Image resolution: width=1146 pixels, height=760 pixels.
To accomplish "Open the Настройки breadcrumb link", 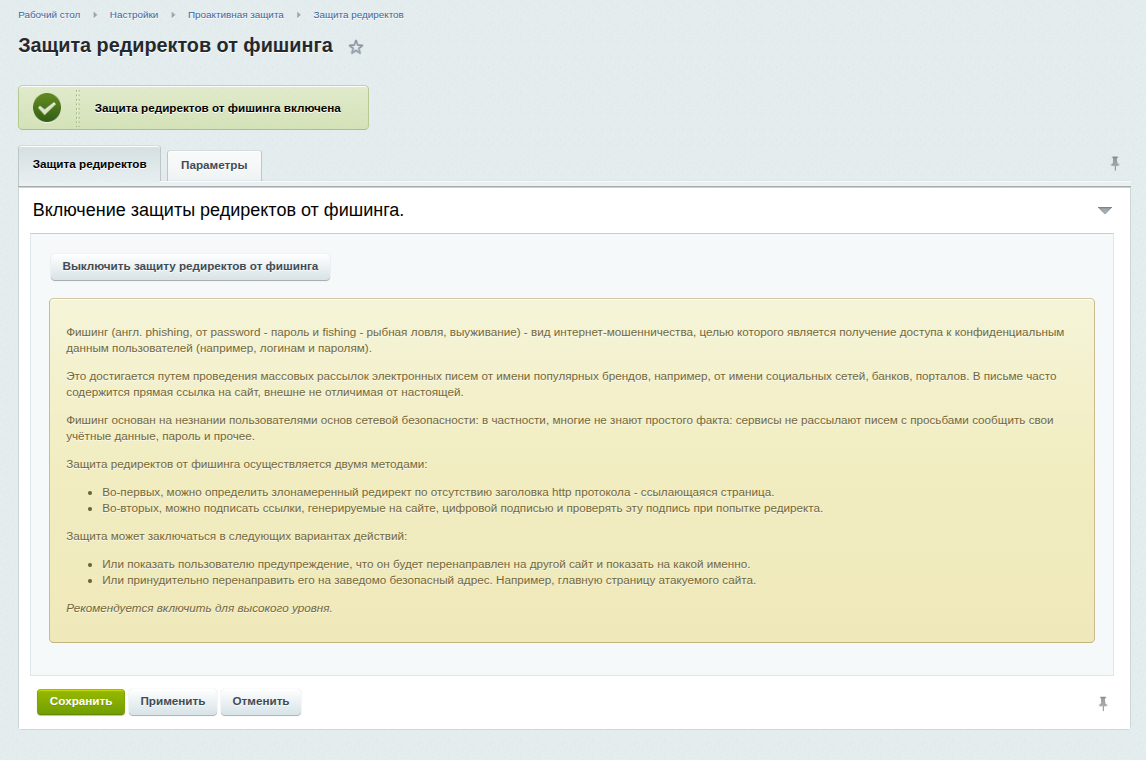I will coord(134,15).
